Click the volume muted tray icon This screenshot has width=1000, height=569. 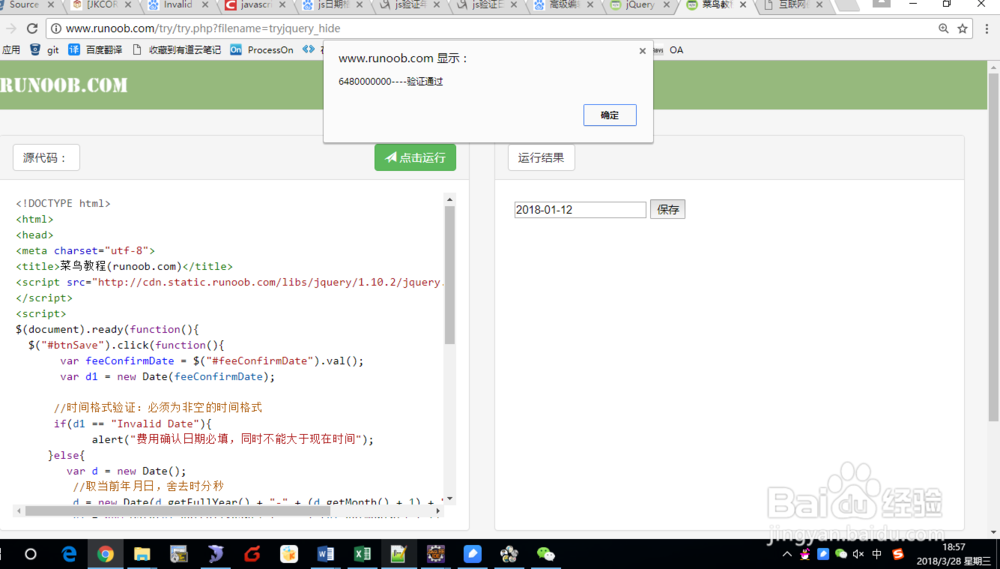pos(858,554)
